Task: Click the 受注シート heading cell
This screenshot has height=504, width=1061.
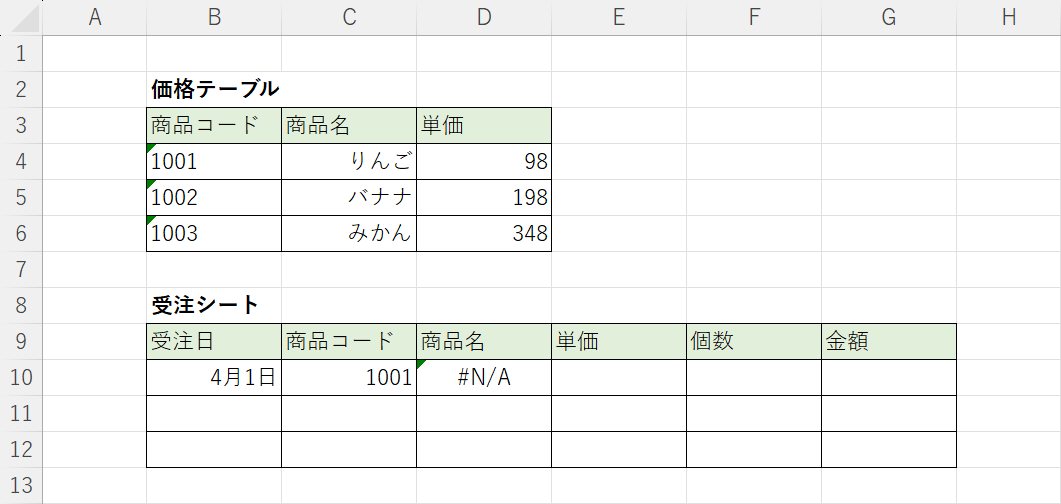Action: [213, 305]
